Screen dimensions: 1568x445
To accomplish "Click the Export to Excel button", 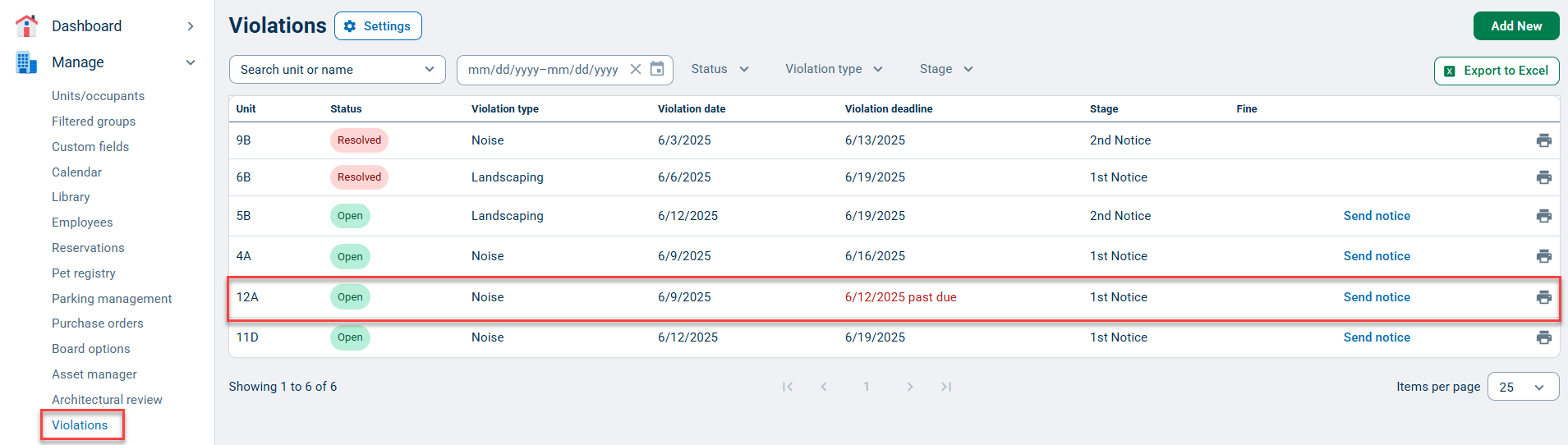I will pos(1497,71).
